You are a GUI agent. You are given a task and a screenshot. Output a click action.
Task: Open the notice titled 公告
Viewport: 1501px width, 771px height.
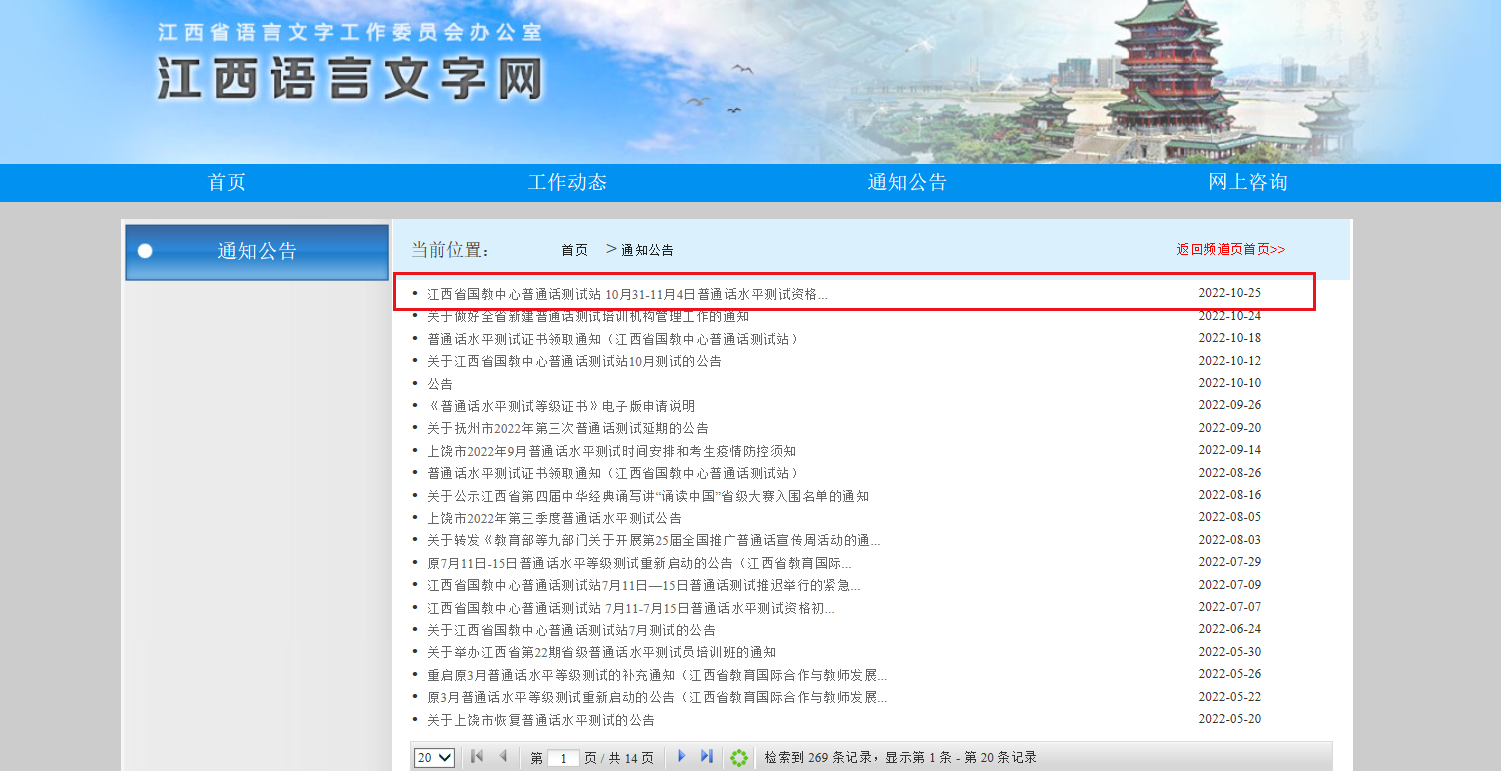[x=440, y=384]
